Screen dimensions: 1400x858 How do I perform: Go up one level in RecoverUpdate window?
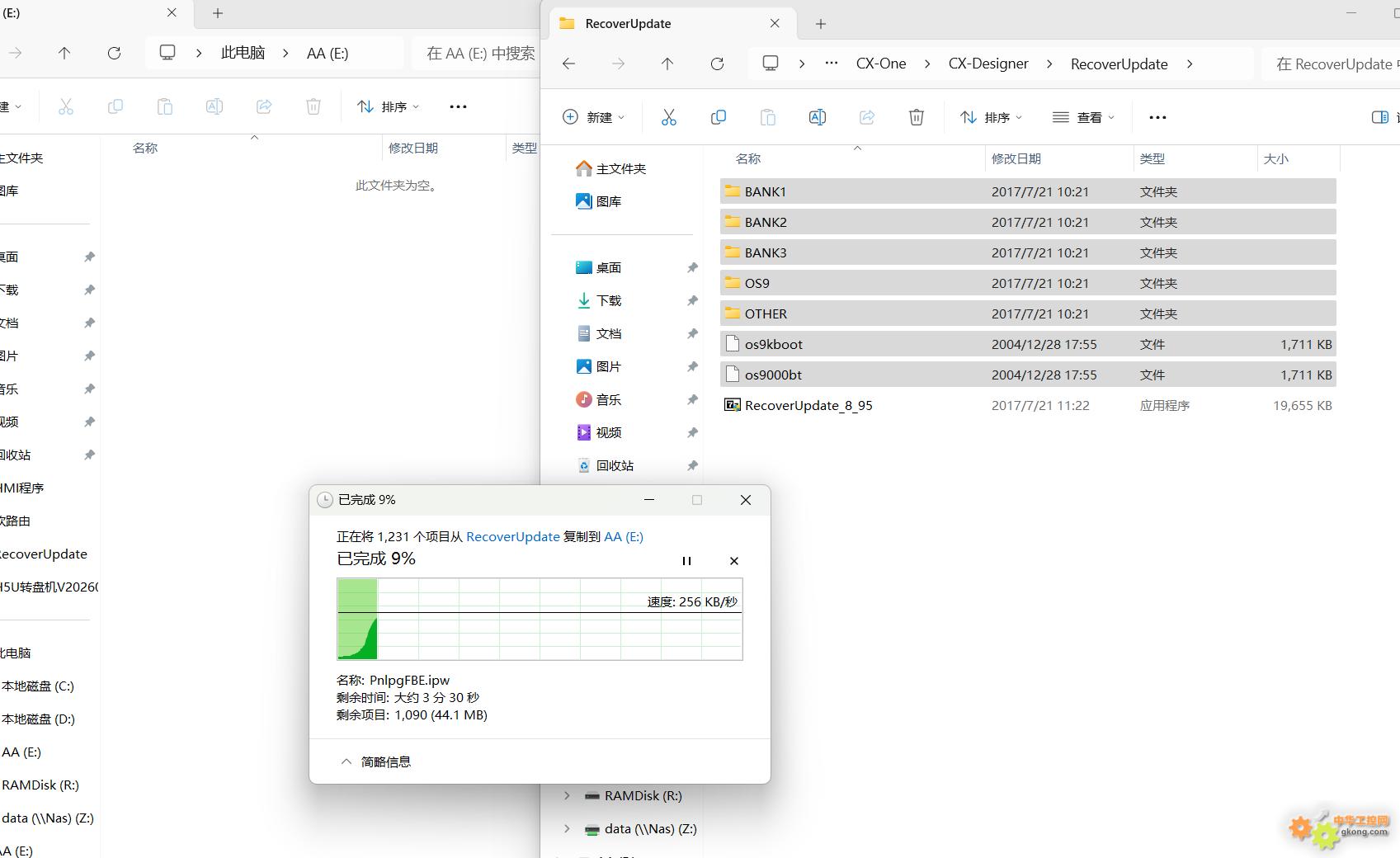667,64
